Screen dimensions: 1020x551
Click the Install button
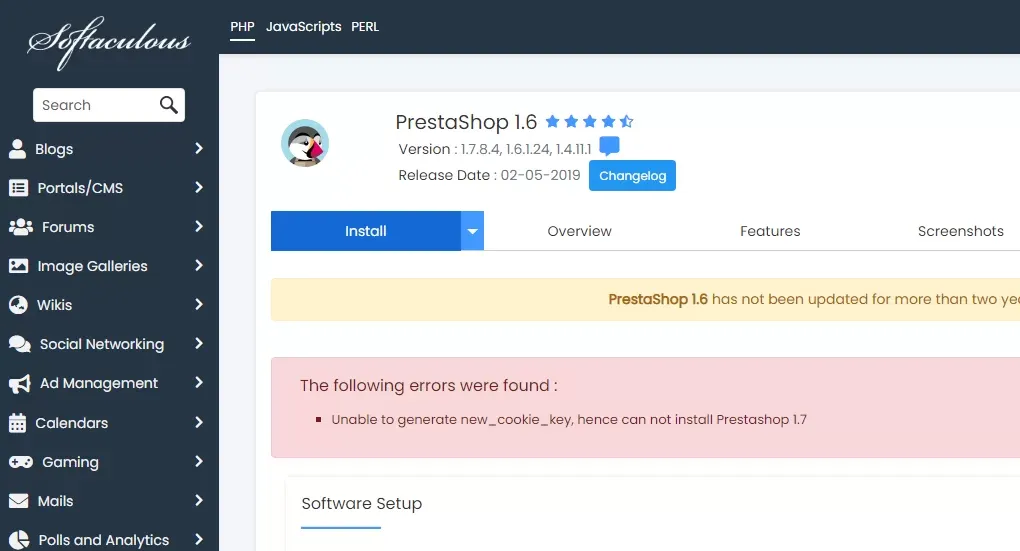pos(366,231)
